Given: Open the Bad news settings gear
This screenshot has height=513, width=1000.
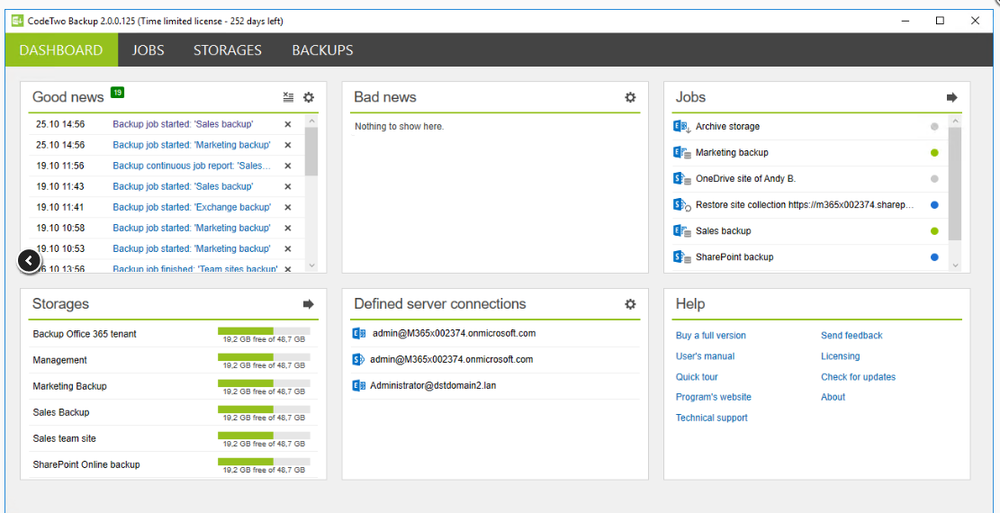Looking at the screenshot, I should (630, 98).
